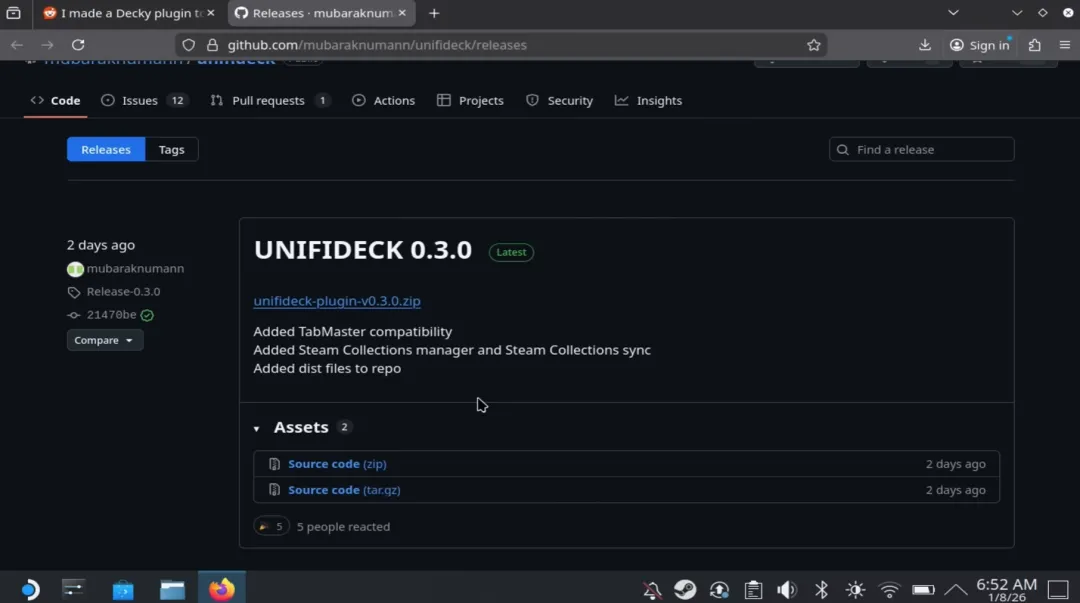1080x603 pixels.
Task: Open a new browser tab with plus
Action: [434, 13]
